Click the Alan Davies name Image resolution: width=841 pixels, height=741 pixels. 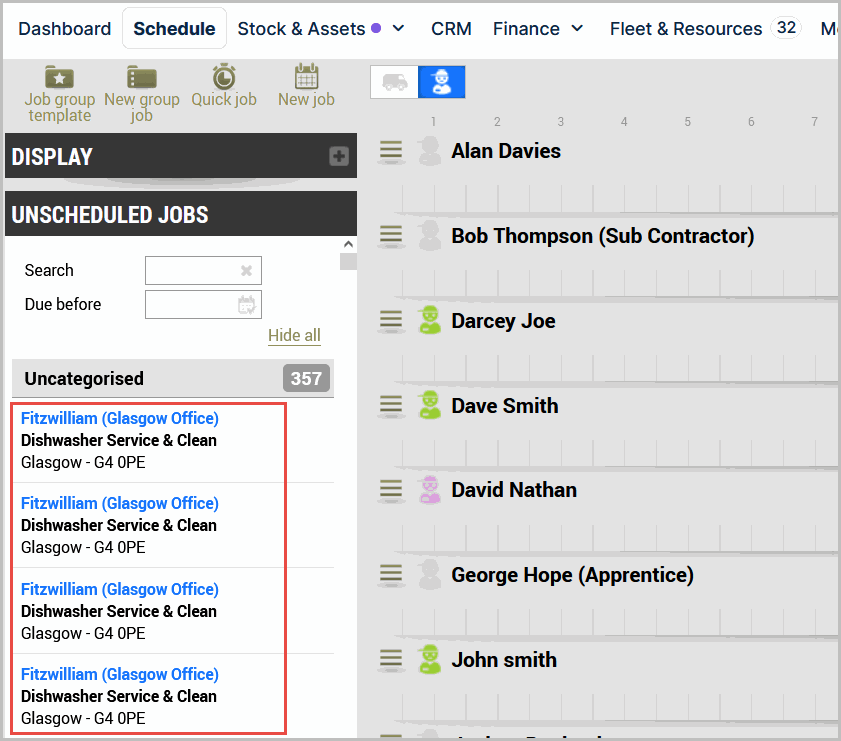pyautogui.click(x=506, y=151)
